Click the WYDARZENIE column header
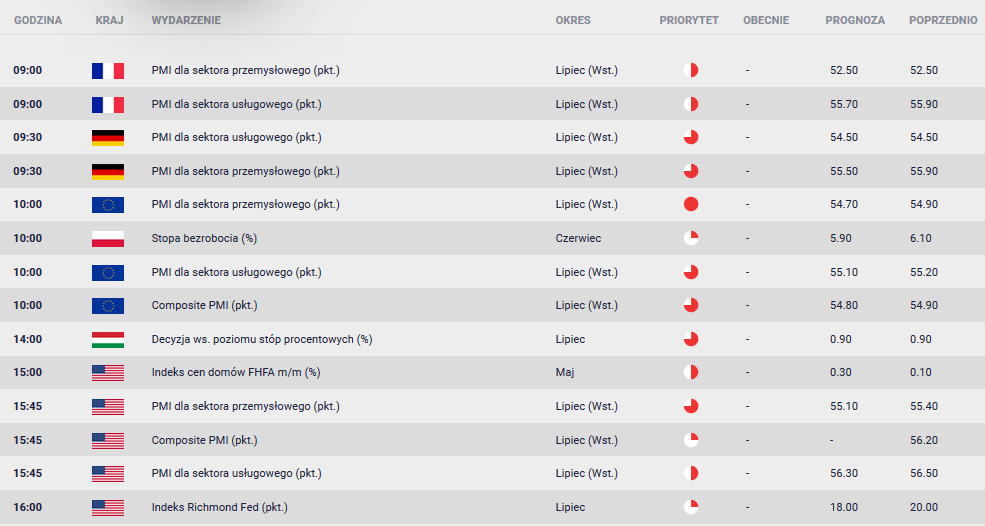985x526 pixels. tap(186, 20)
